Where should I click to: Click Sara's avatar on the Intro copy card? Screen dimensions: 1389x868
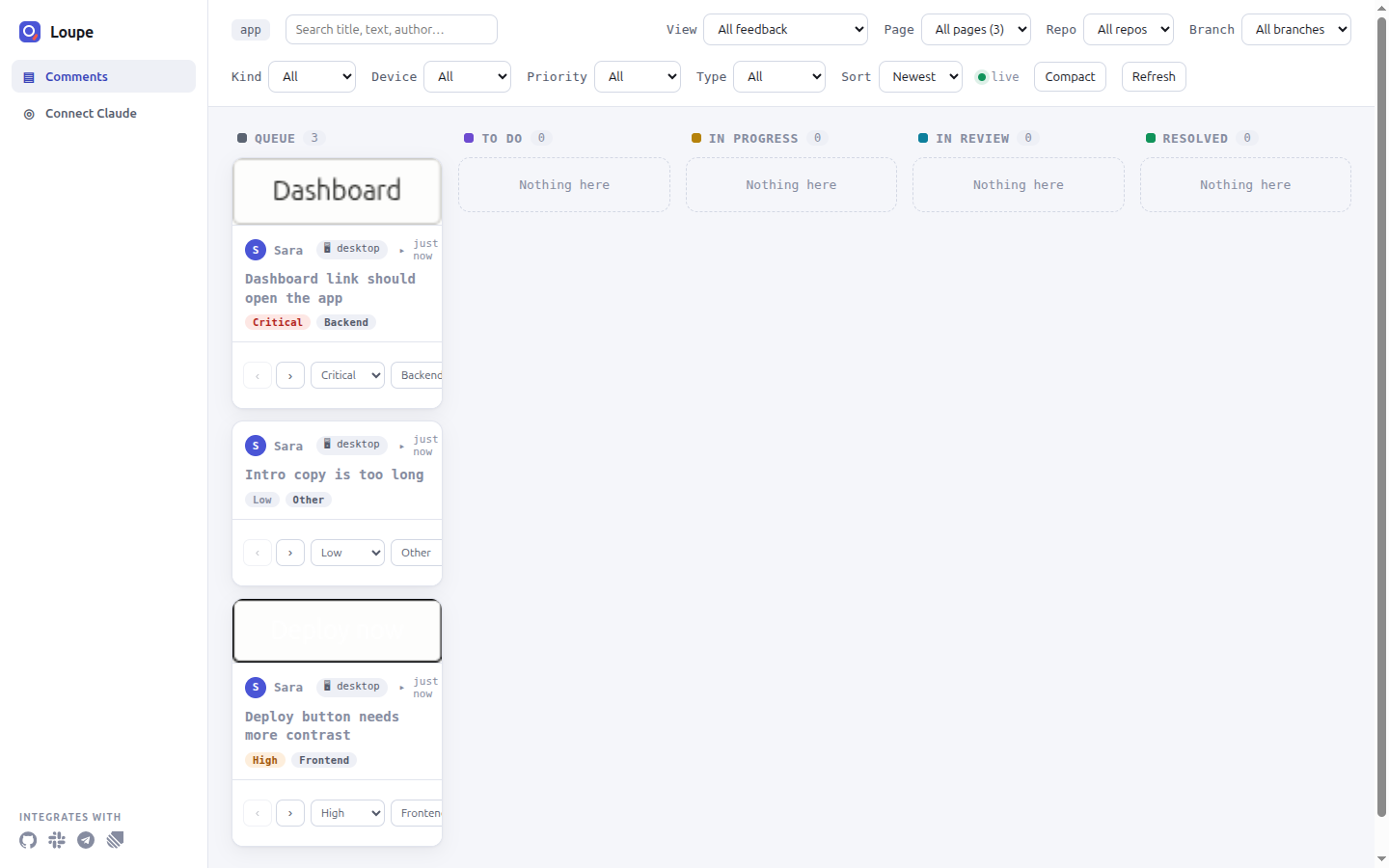pyautogui.click(x=256, y=446)
